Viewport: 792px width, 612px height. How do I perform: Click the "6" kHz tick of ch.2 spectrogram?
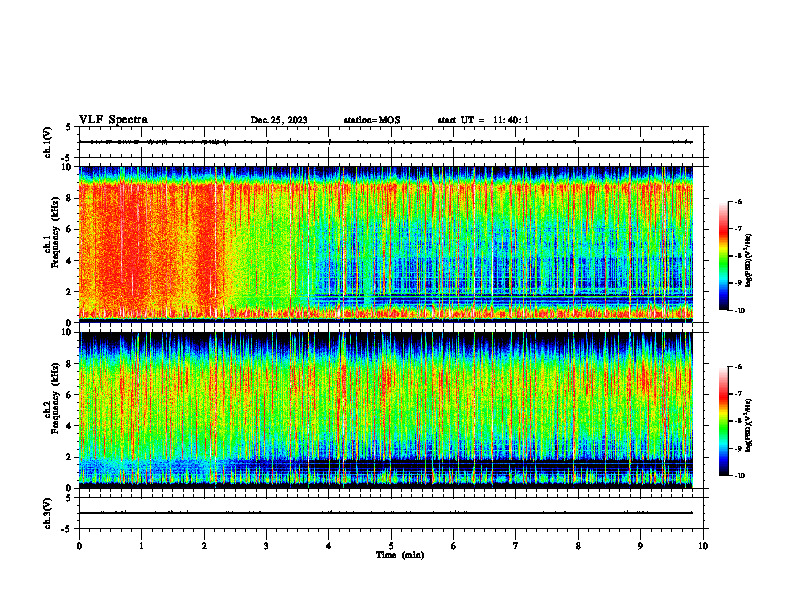pyautogui.click(x=70, y=395)
